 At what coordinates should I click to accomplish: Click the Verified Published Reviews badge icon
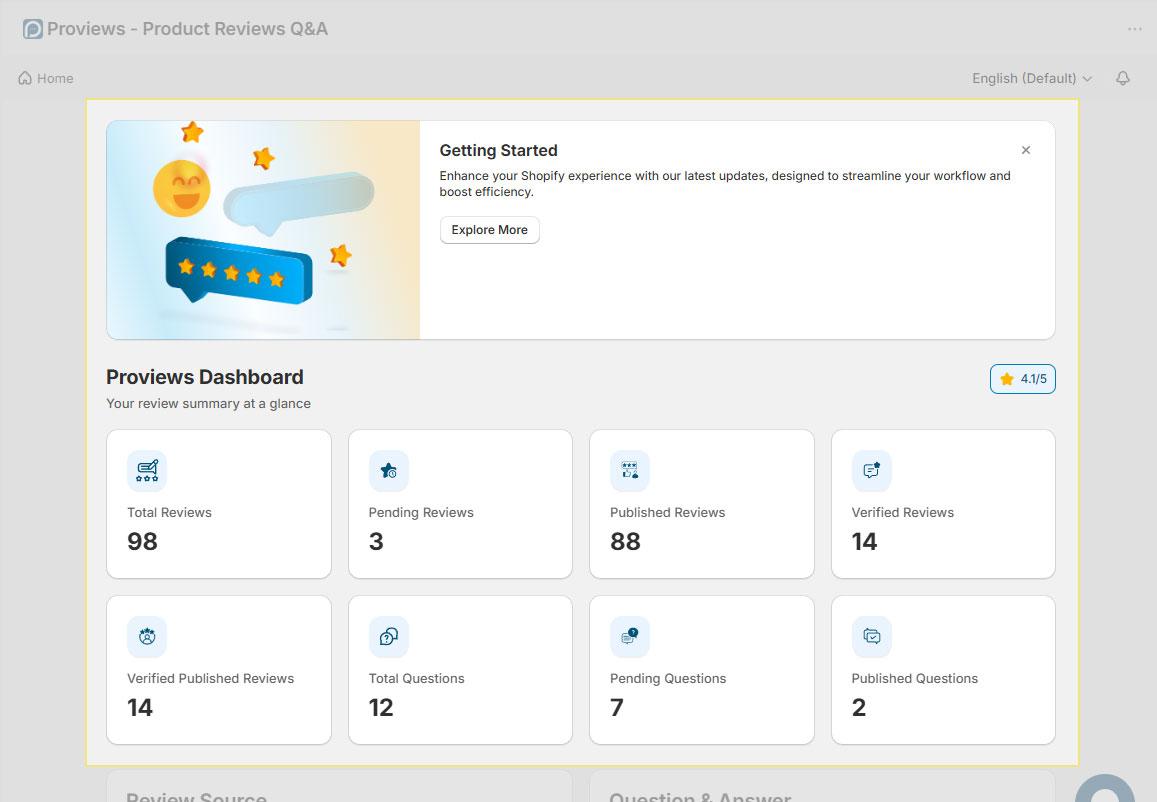(147, 637)
